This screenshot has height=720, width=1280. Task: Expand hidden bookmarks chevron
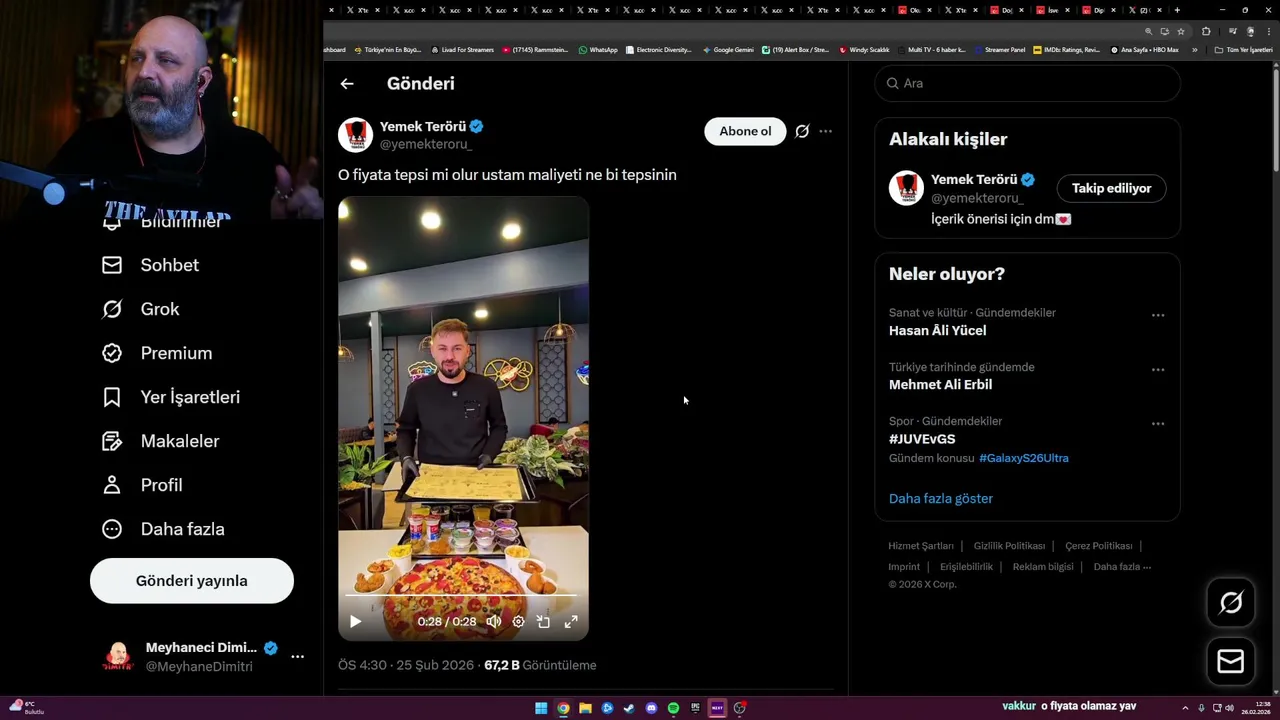click(1193, 50)
